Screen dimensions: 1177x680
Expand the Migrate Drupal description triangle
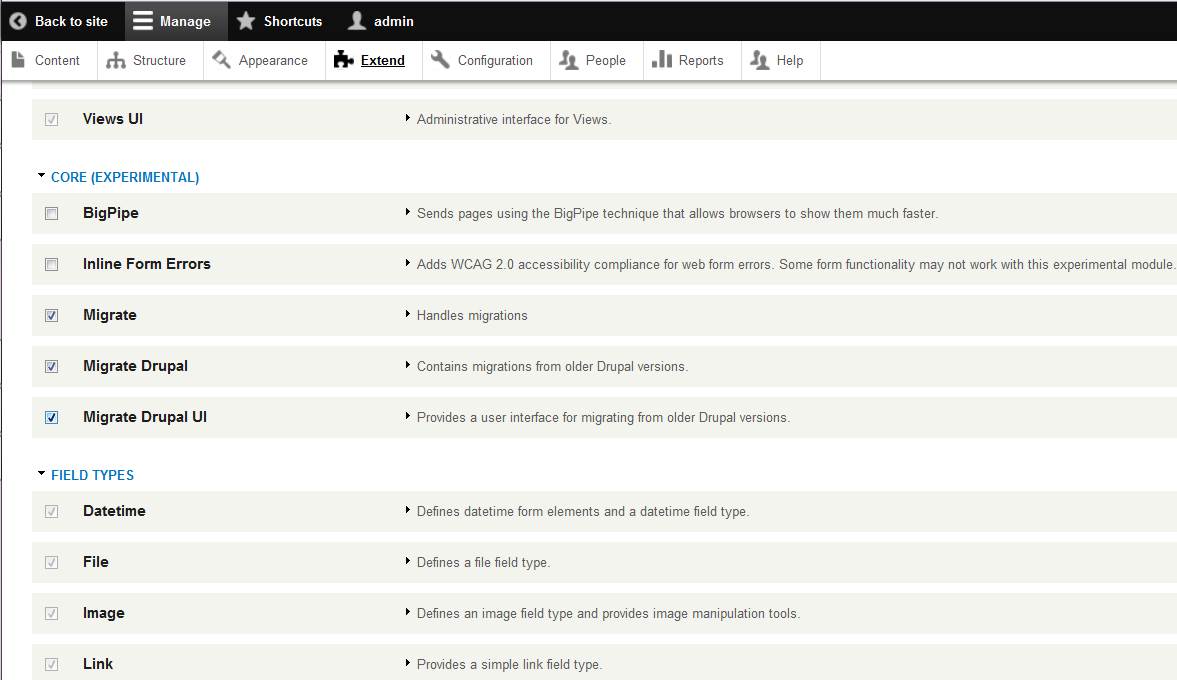[408, 365]
